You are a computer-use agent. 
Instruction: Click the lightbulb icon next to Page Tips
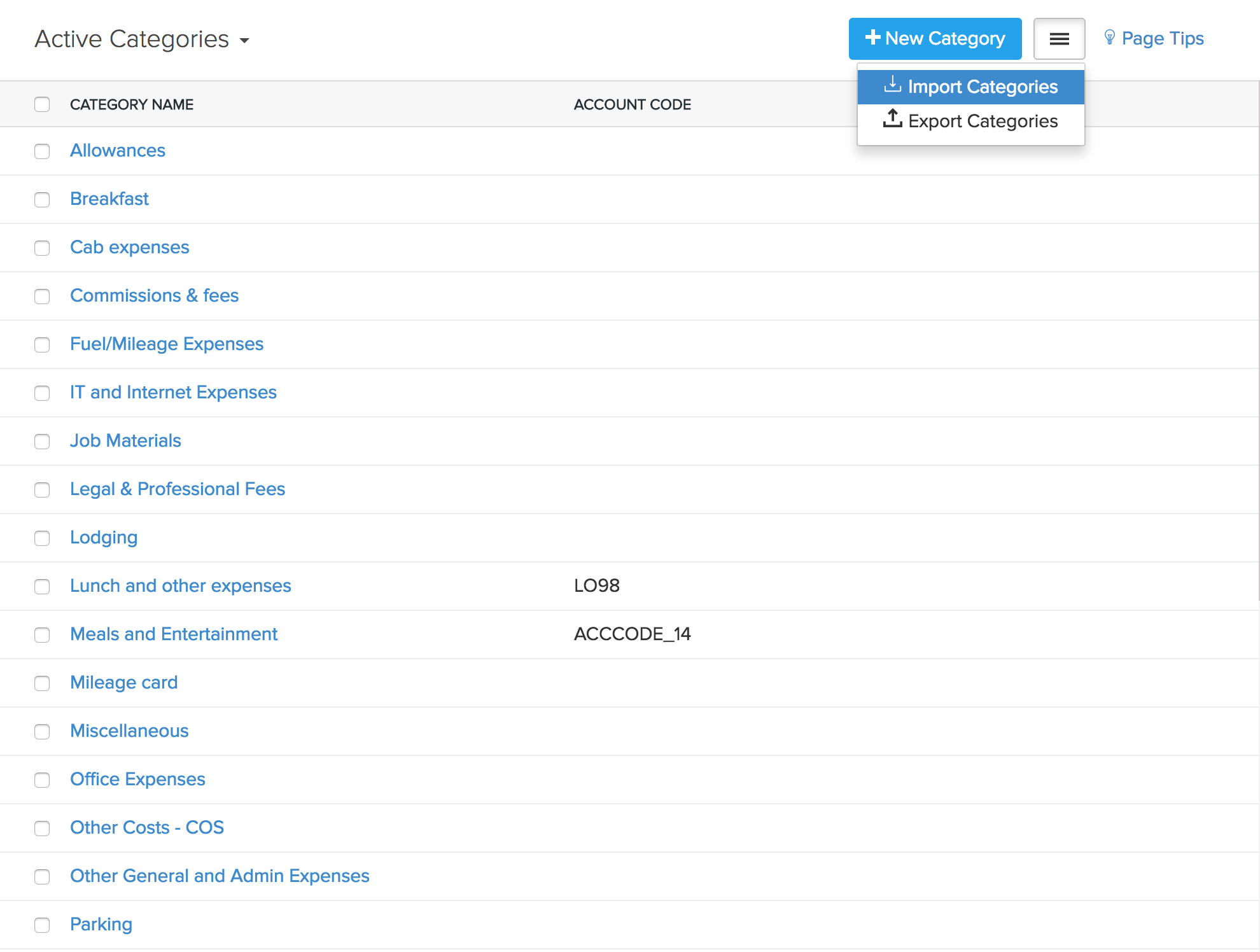coord(1110,38)
